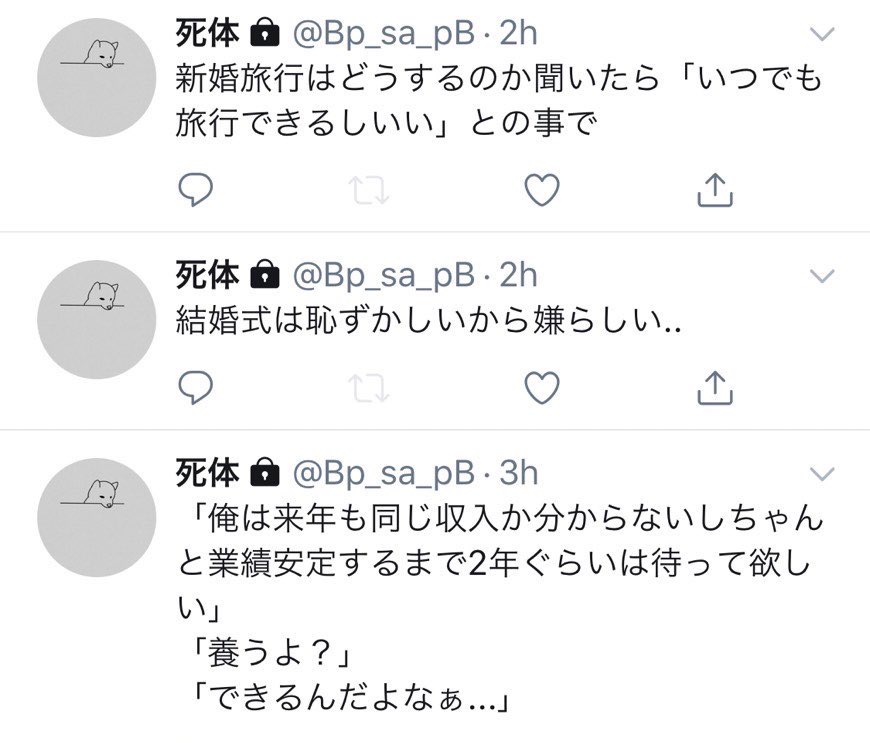This screenshot has width=870, height=743.
Task: Open chevron menu on the 3h tweet
Action: 821,472
